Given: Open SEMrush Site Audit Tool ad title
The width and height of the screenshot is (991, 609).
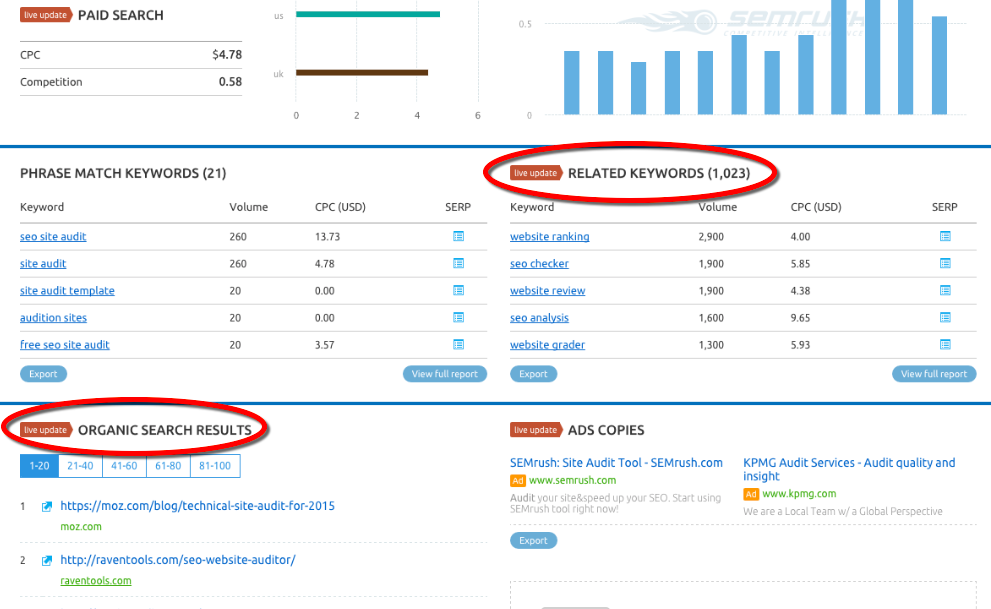Looking at the screenshot, I should point(616,463).
